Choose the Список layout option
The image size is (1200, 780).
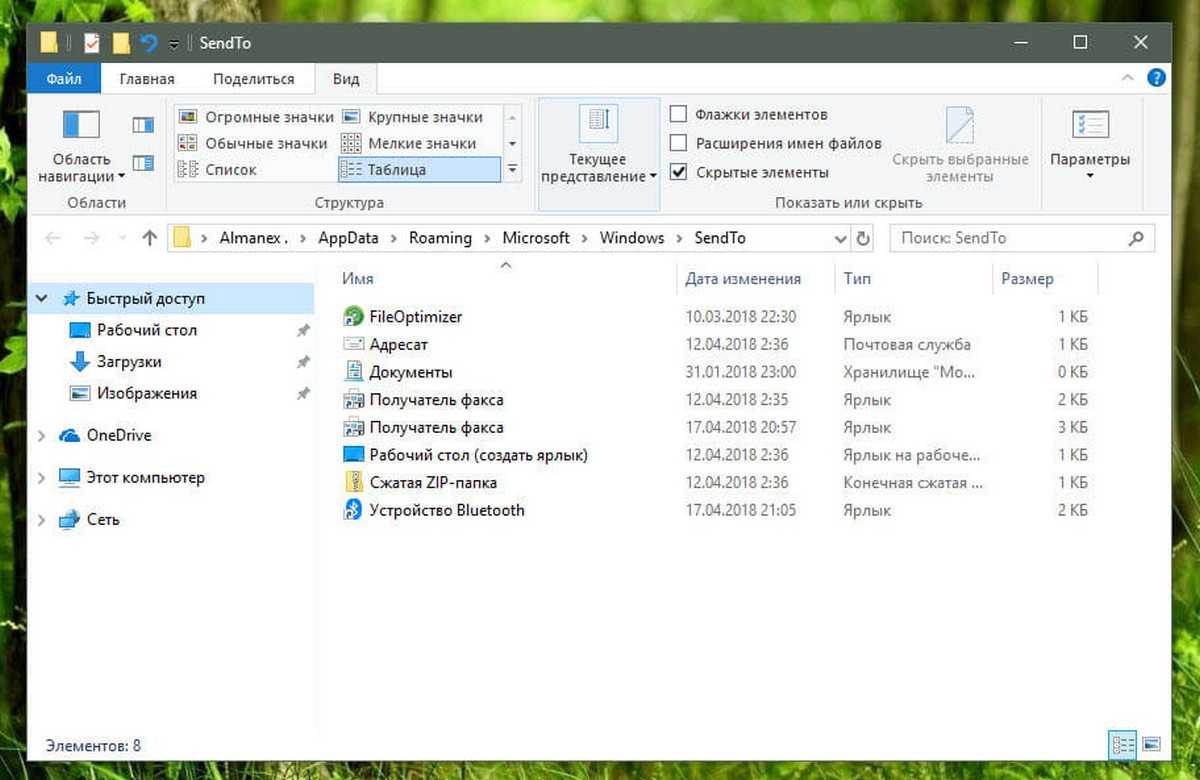230,170
